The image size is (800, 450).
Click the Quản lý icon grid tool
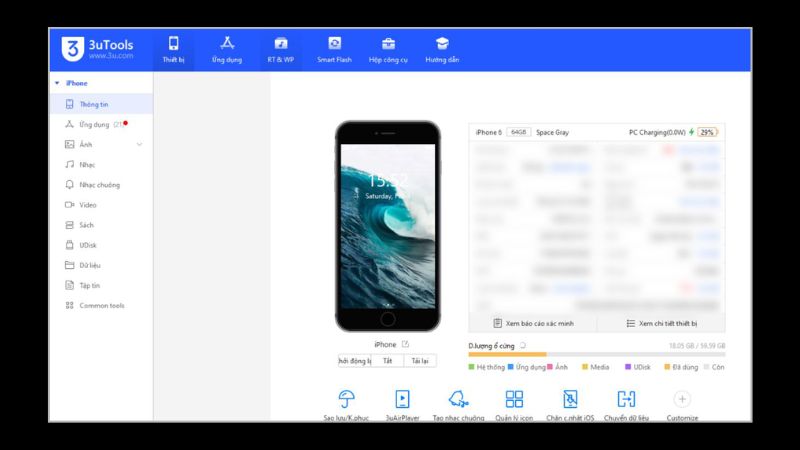coord(514,399)
